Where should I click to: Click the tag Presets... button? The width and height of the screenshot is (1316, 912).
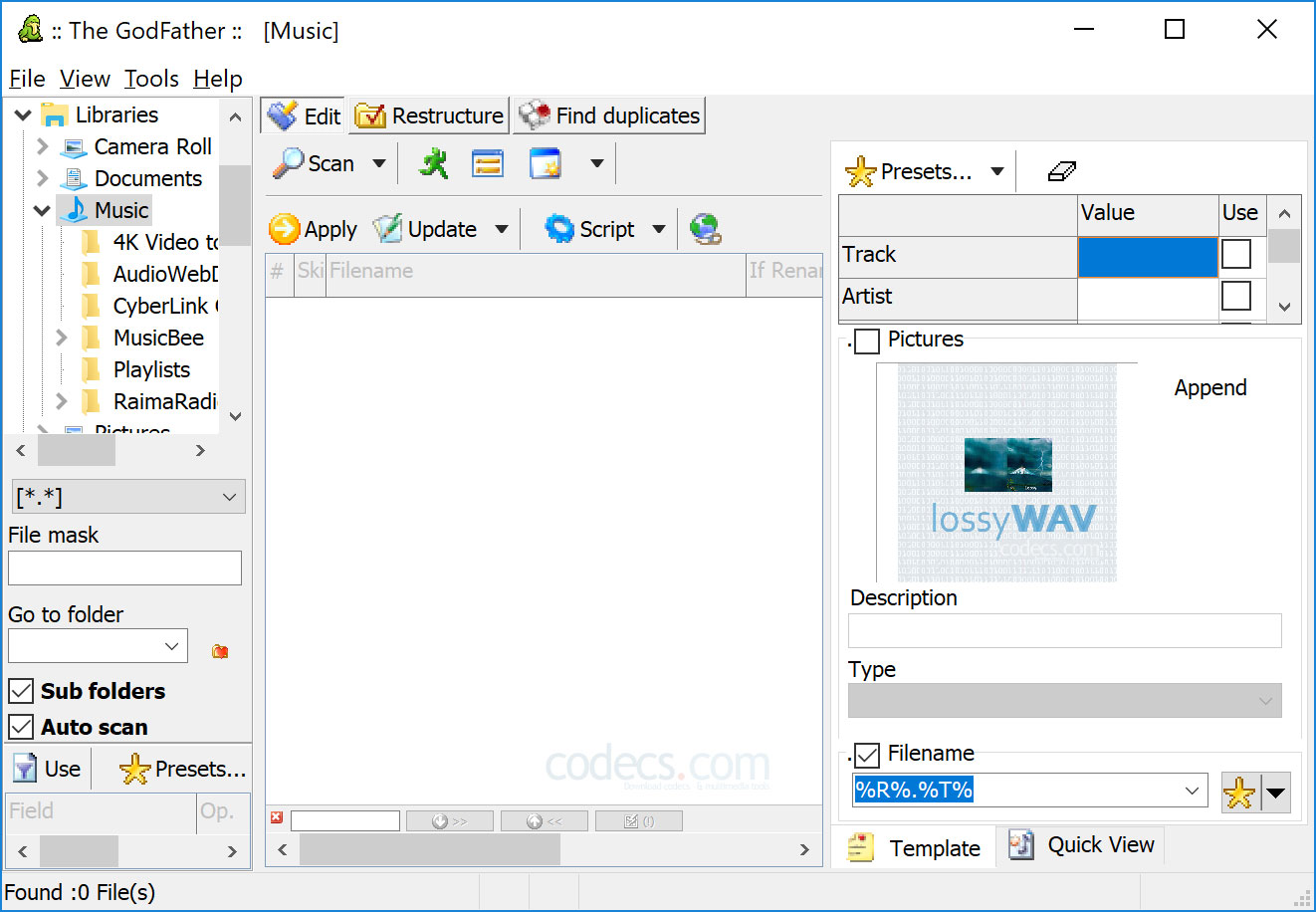[x=909, y=171]
